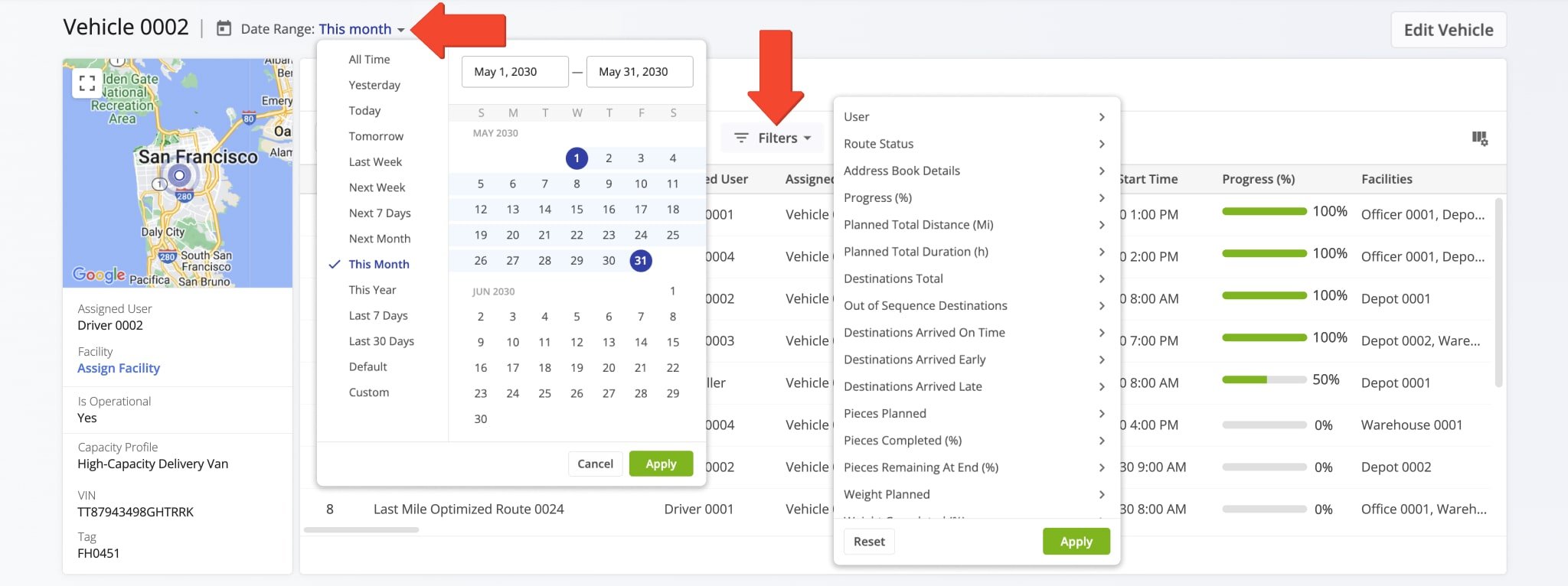This screenshot has width=1568, height=586.
Task: Apply the selected date range
Action: pos(661,464)
